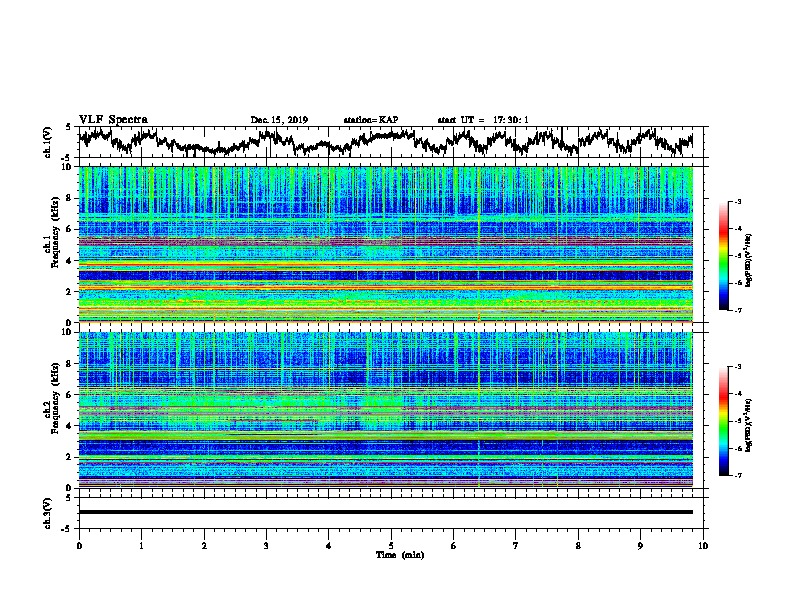Click time axis tick label "8"

(578, 546)
